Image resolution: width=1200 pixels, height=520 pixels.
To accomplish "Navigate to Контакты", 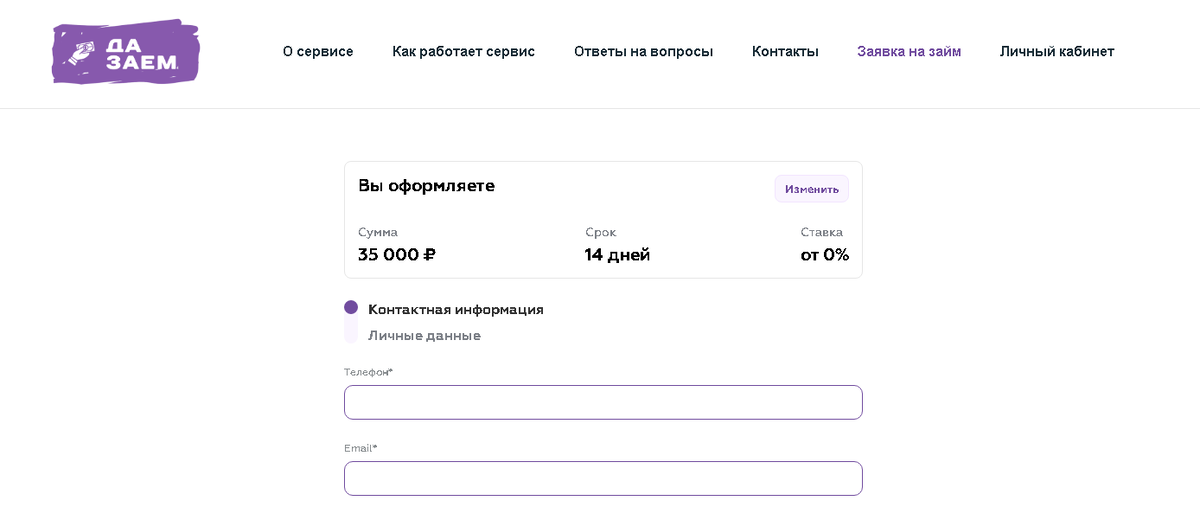I will click(785, 51).
